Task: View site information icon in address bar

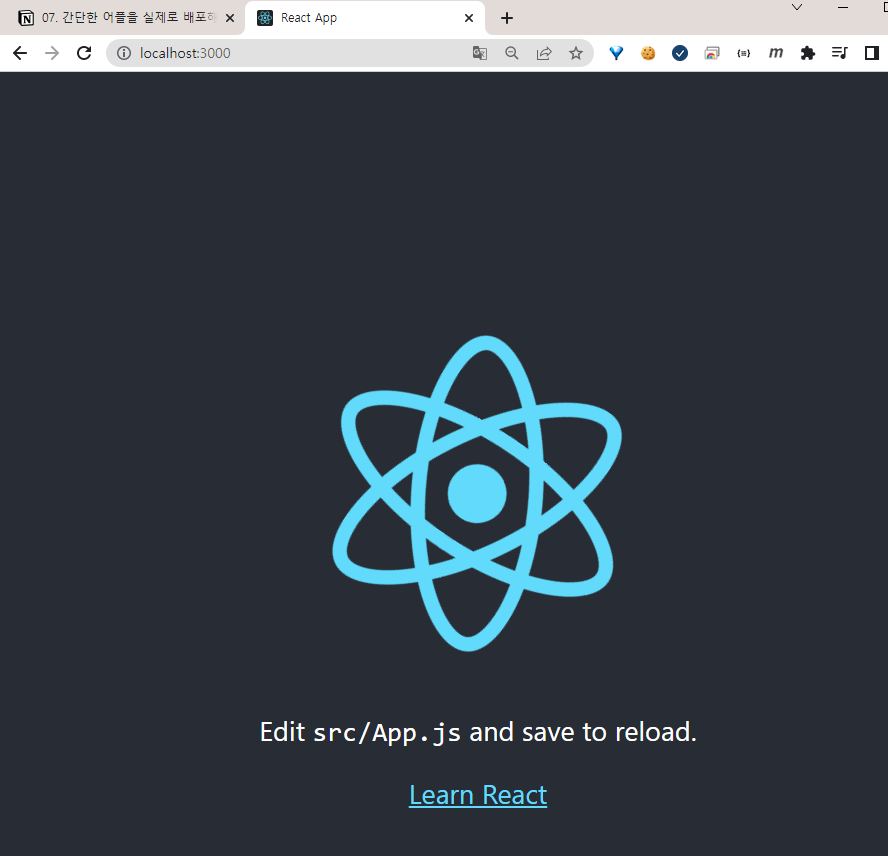Action: point(123,53)
